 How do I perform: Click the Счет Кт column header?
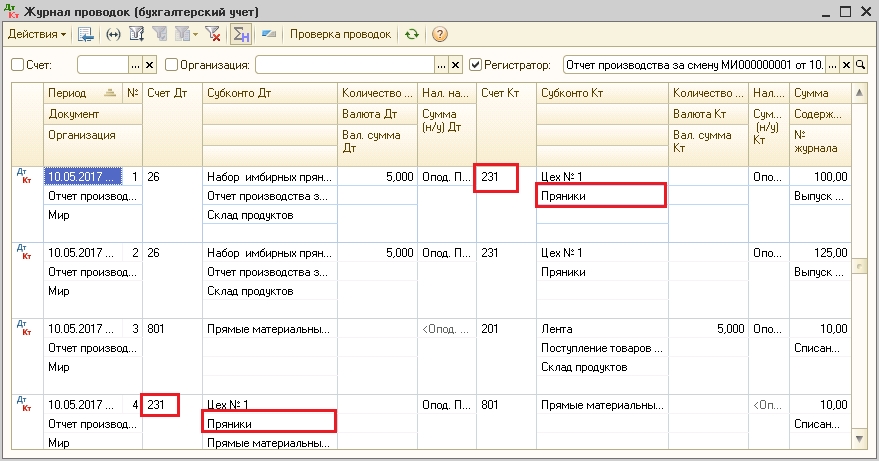coord(506,125)
